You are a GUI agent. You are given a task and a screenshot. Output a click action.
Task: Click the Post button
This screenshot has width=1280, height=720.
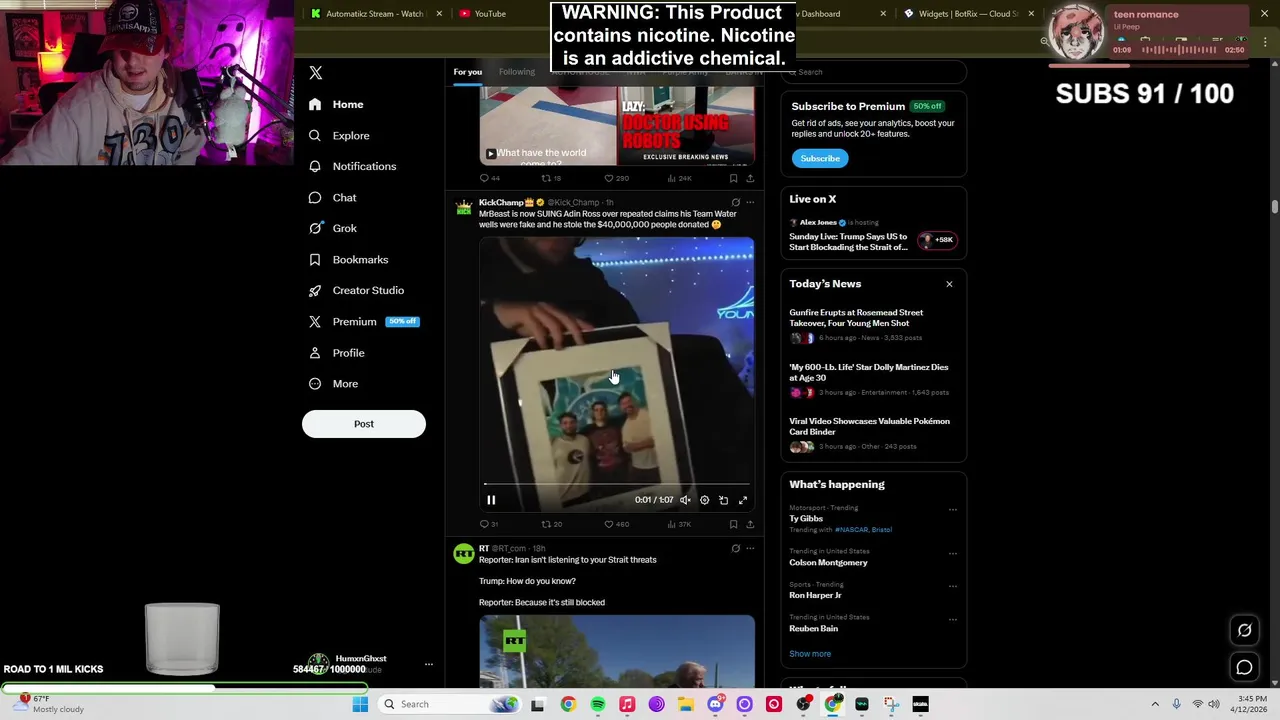(364, 424)
